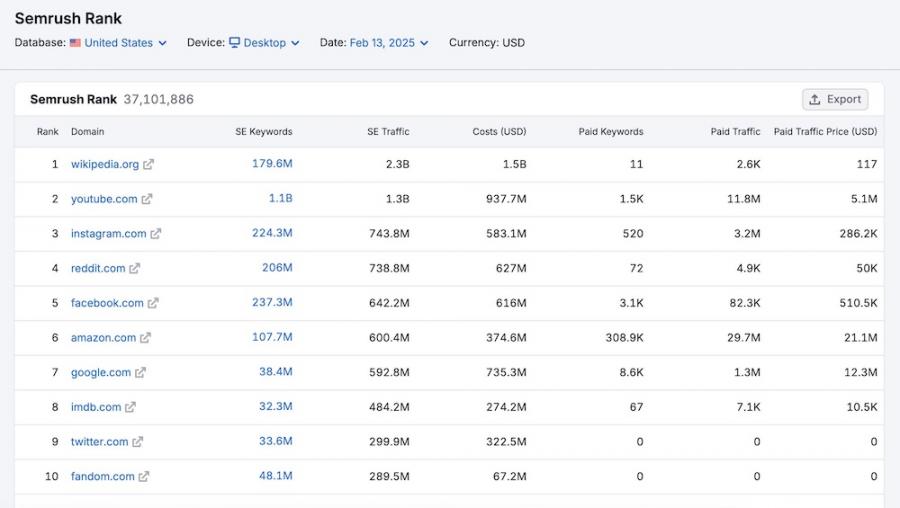The height and width of the screenshot is (508, 900).
Task: Click the SE Traffic column header
Action: tap(388, 131)
